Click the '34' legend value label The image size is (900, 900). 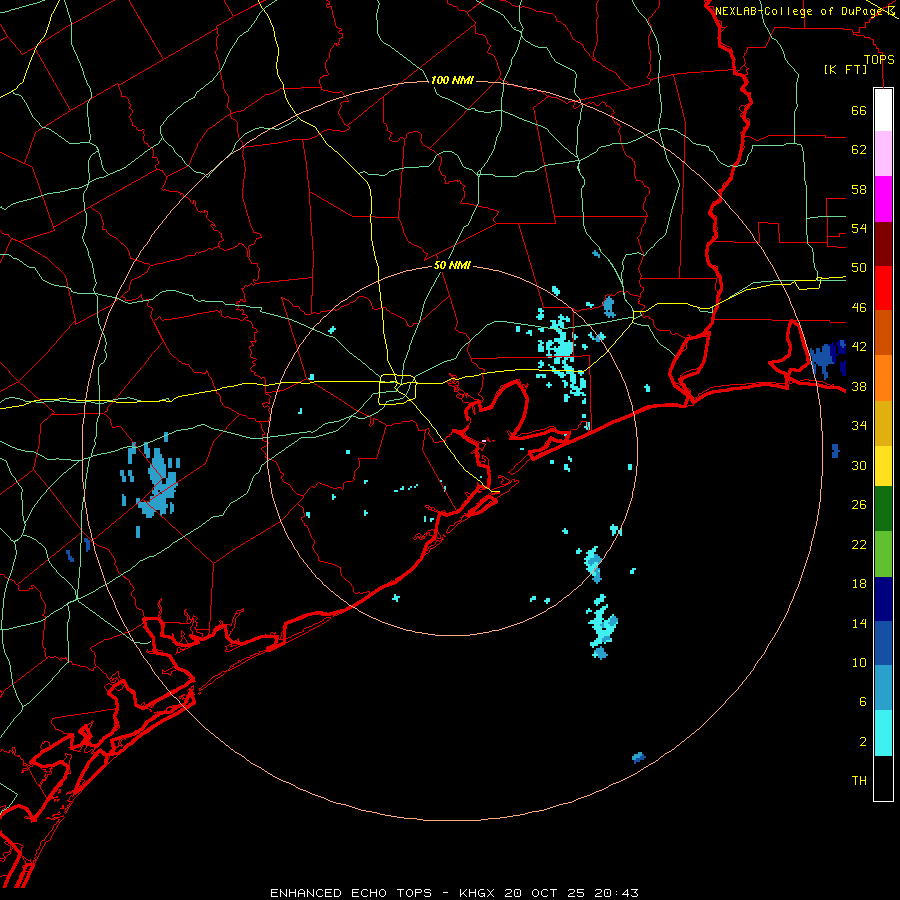pos(859,426)
